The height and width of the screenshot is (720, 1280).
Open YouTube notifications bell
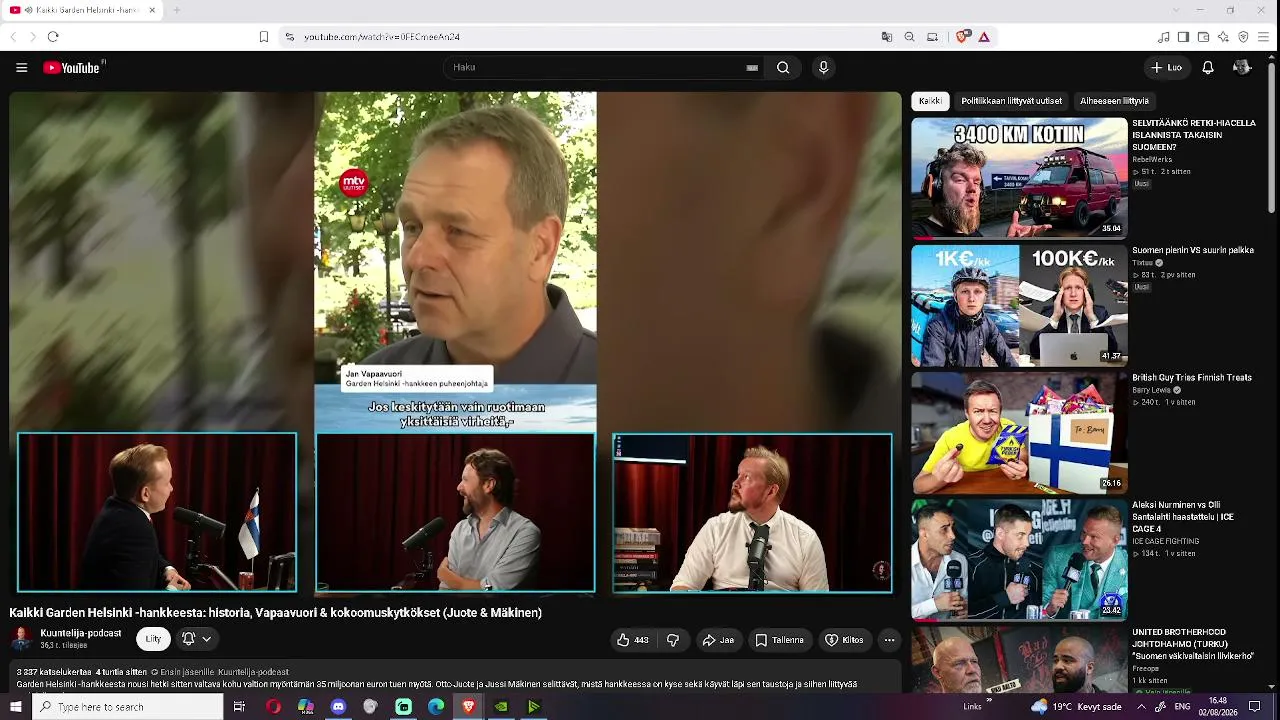1208,68
